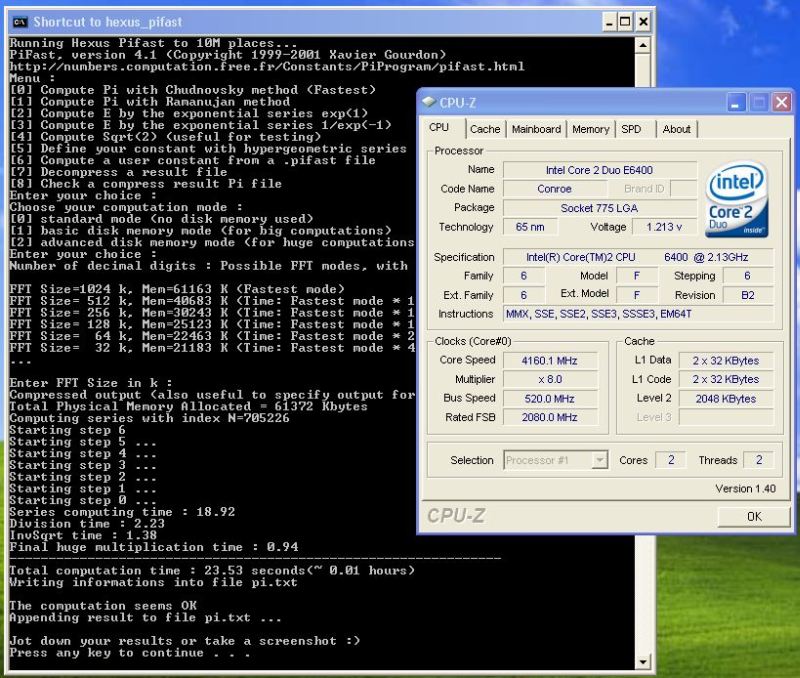Click "Writing informations into file pi.txt" line

pos(153,582)
